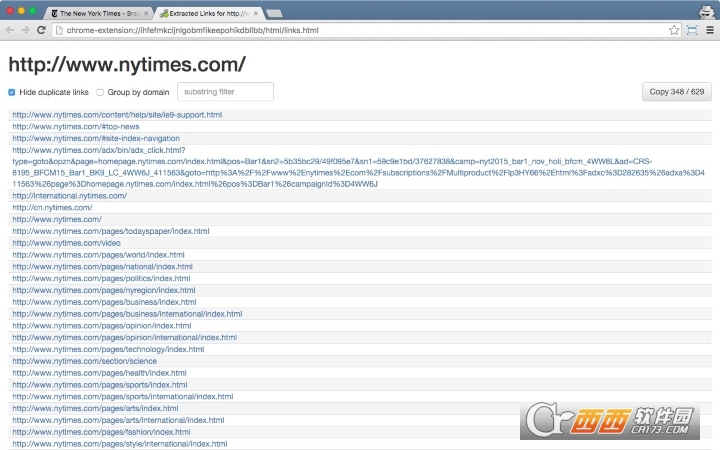This screenshot has height=450, width=720.
Task: Open the arts/international/index.html link
Action: click(x=118, y=420)
